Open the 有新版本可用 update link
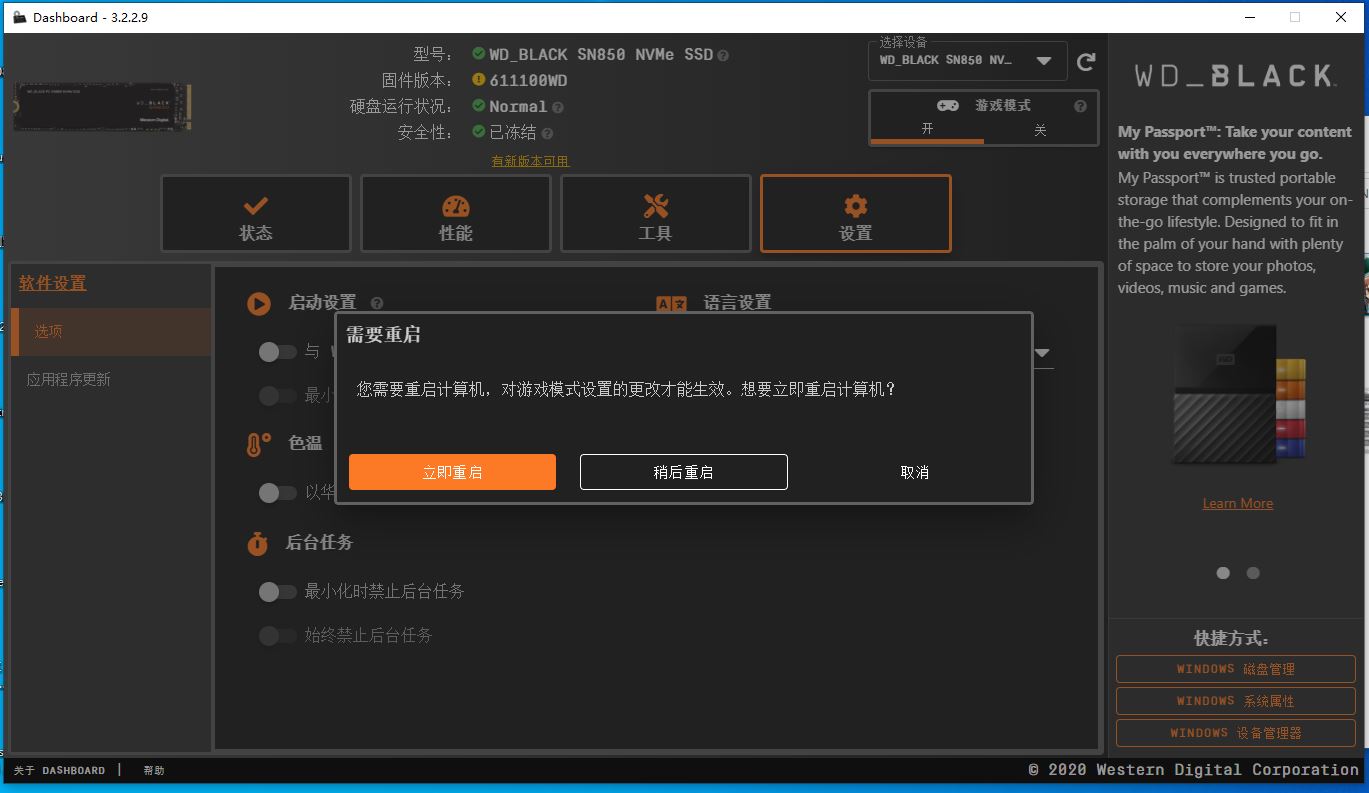Image resolution: width=1369 pixels, height=793 pixels. [x=530, y=160]
